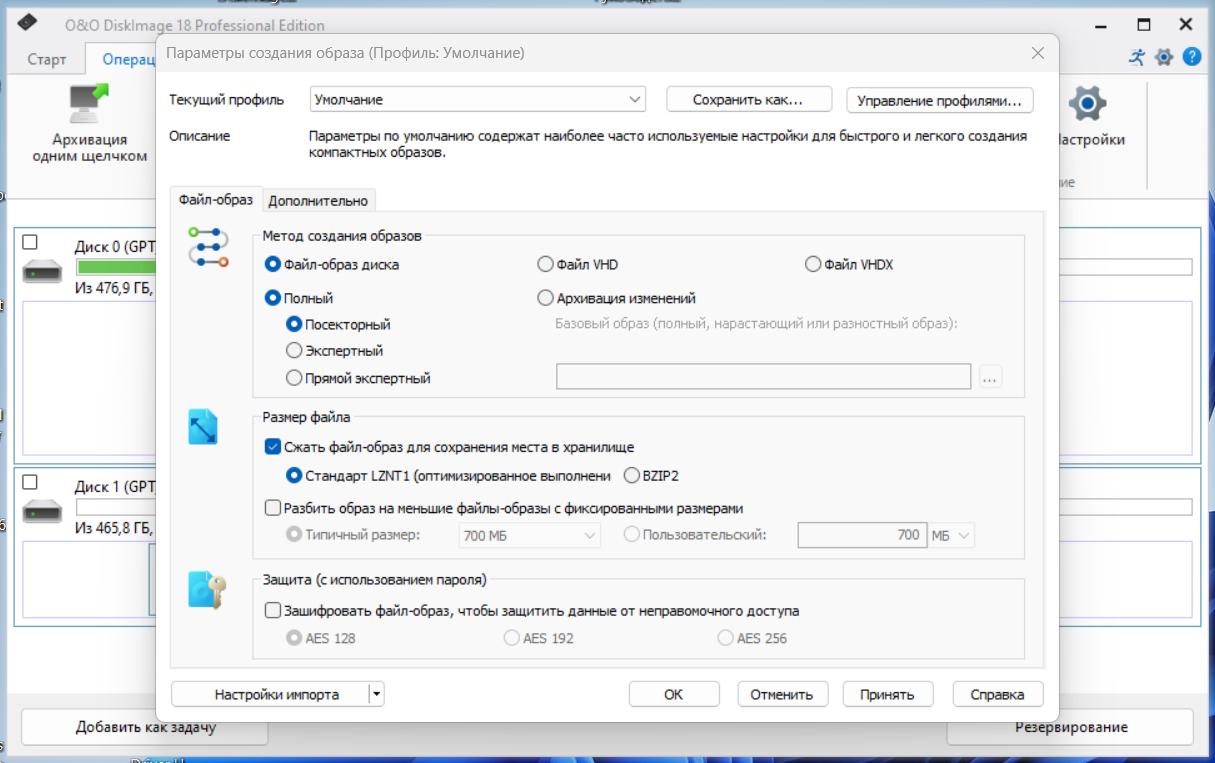Open the Старт tab in main window
The image size is (1215, 763).
click(x=47, y=59)
